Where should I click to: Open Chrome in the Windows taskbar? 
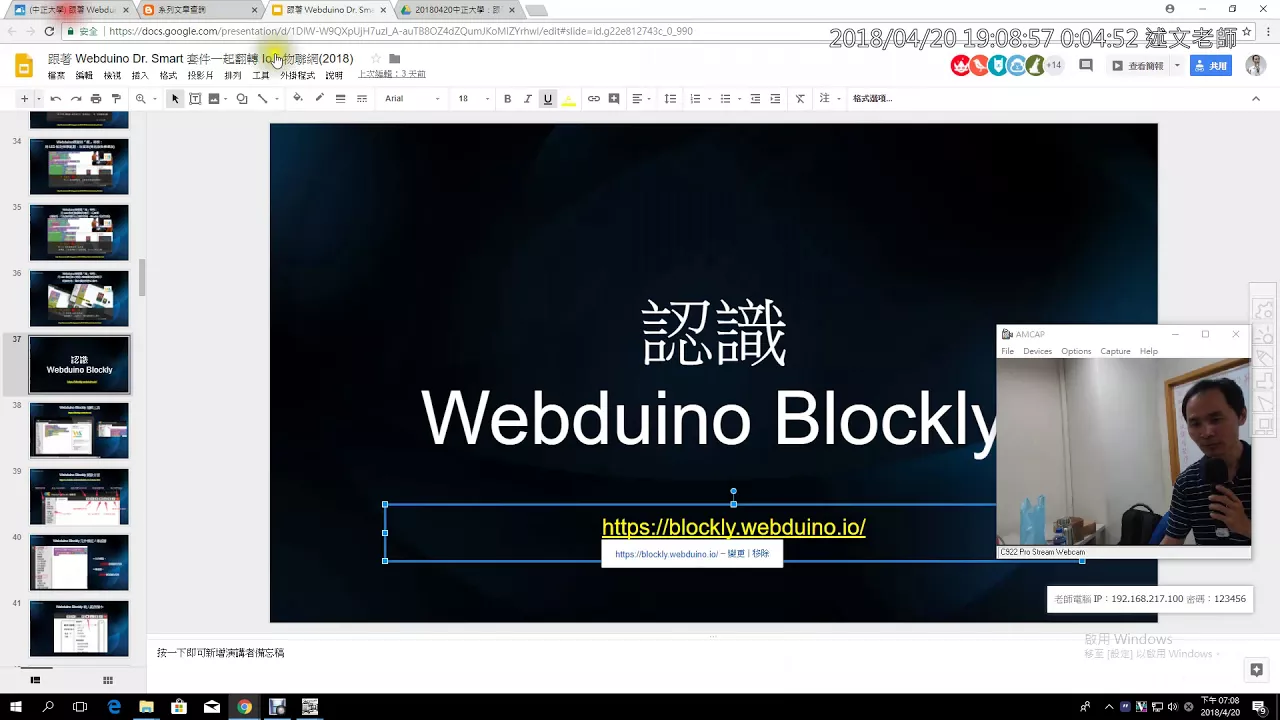(244, 707)
